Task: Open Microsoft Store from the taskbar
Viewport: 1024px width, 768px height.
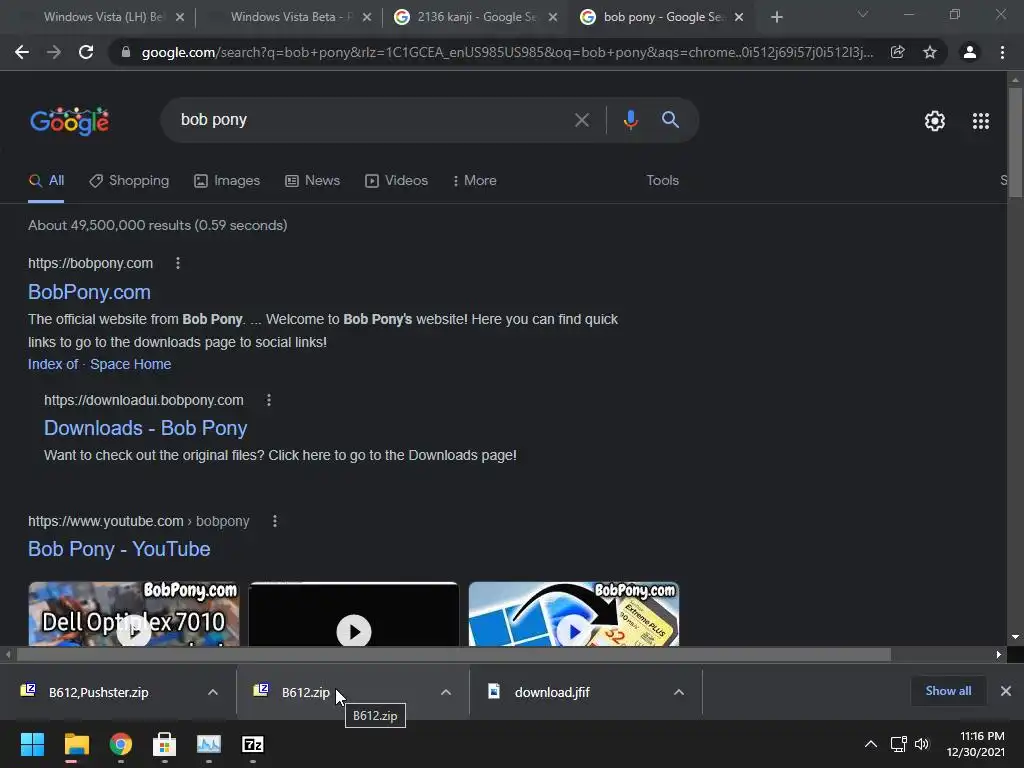Action: (165, 744)
